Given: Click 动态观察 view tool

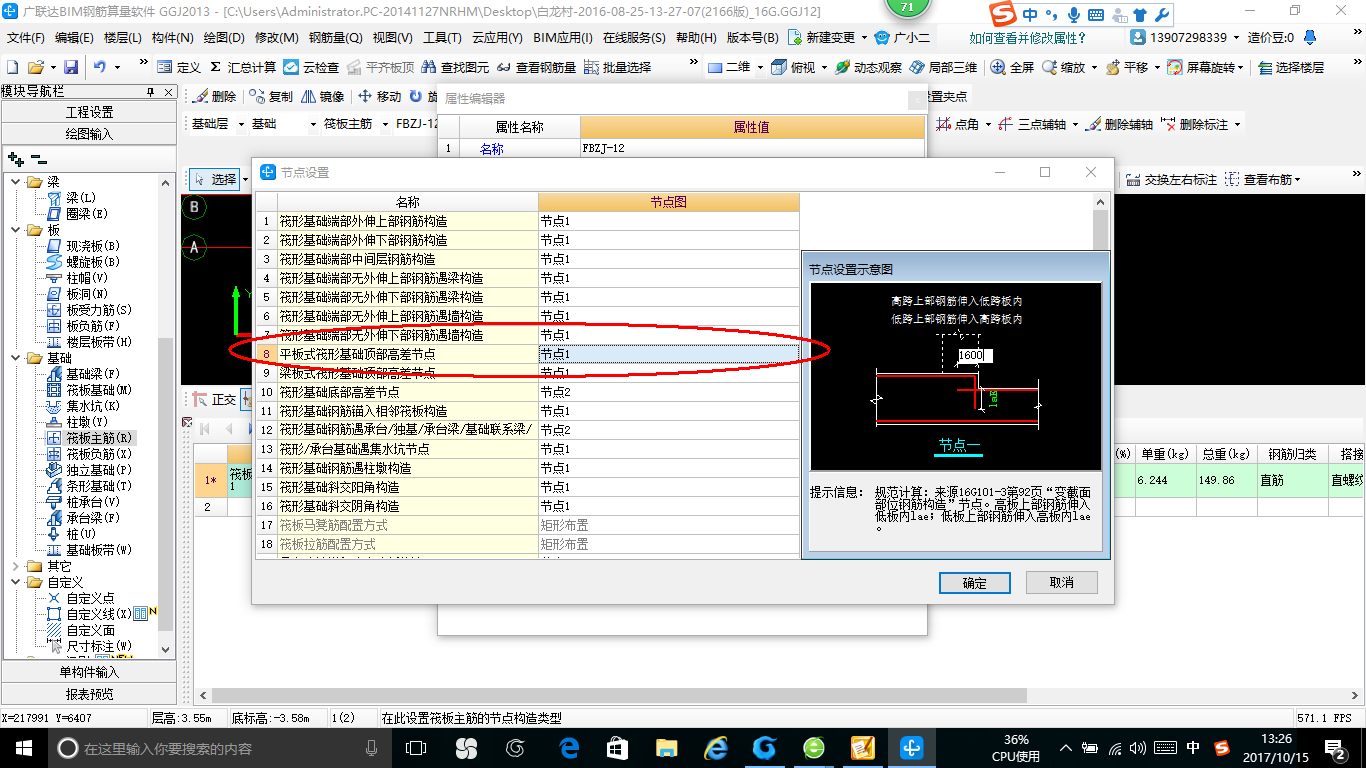Looking at the screenshot, I should pos(869,67).
